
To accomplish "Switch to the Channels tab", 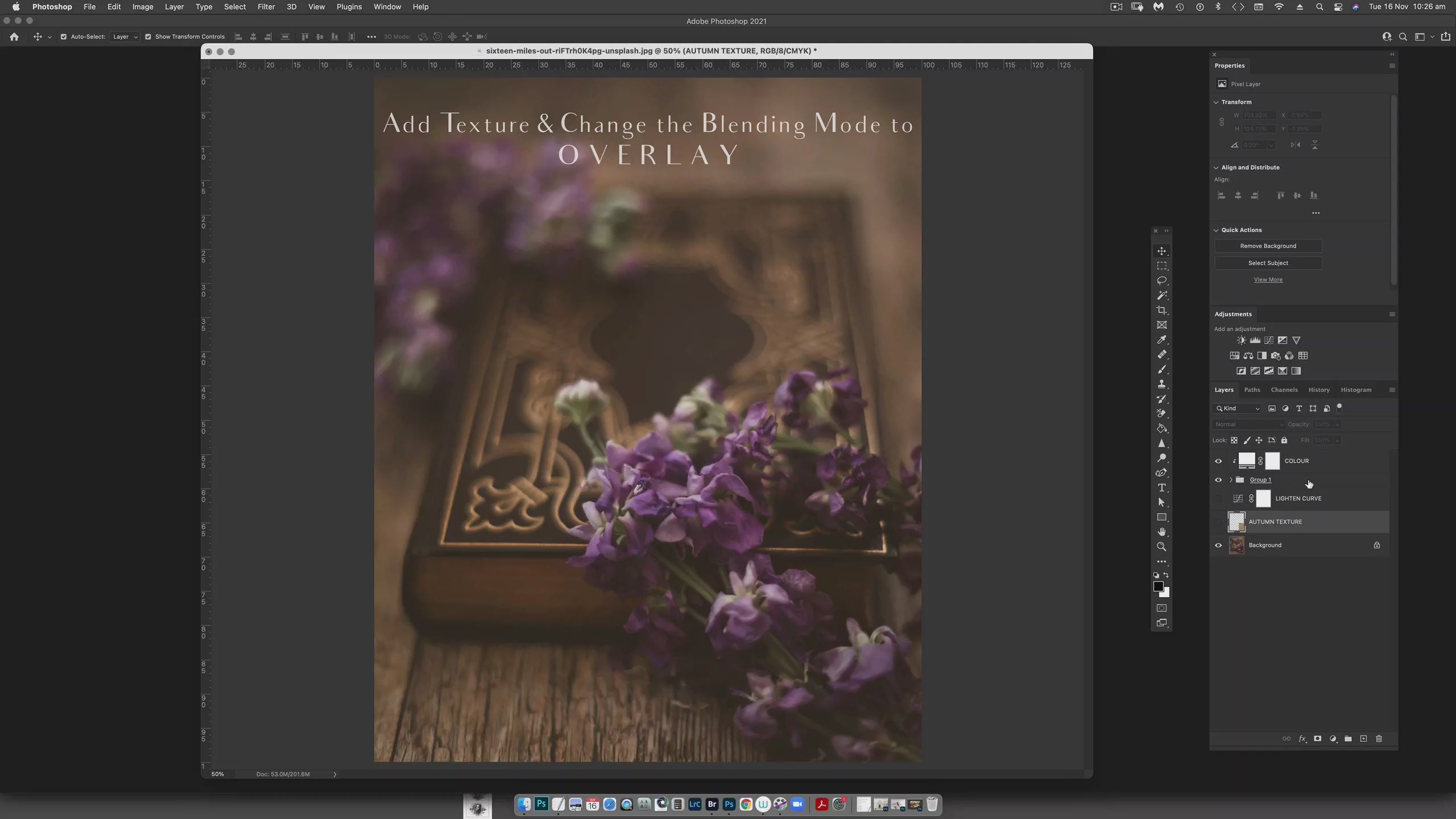I will [x=1284, y=390].
